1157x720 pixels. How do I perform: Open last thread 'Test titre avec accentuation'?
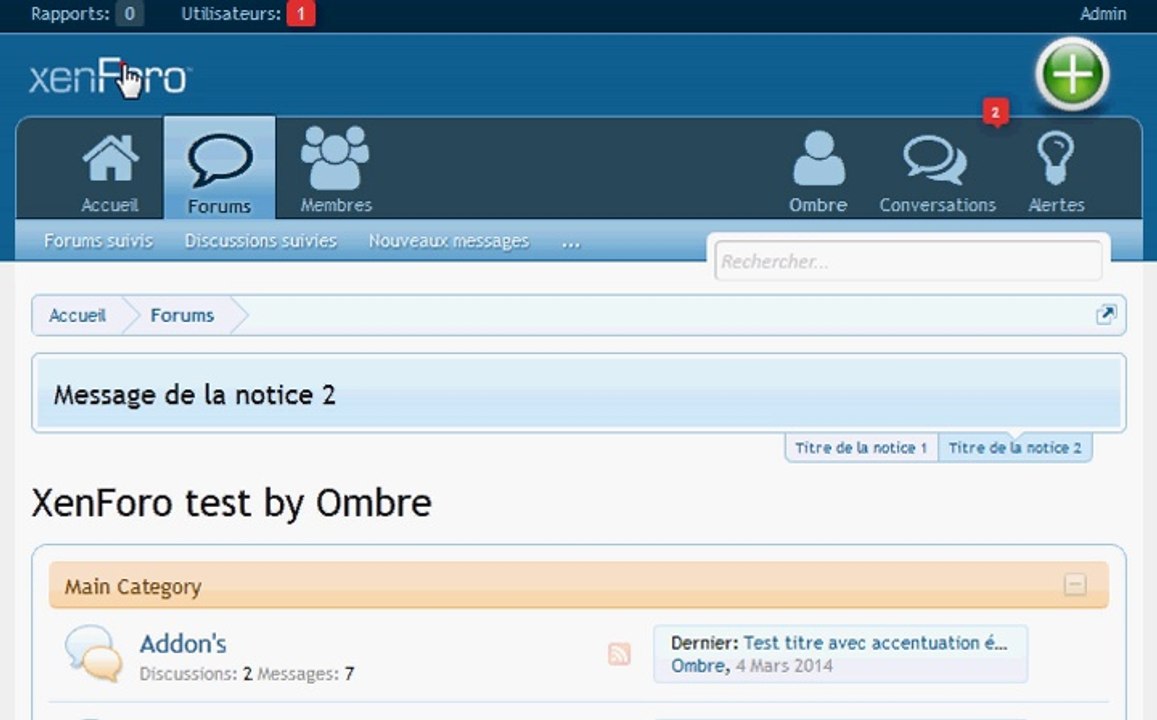point(875,643)
